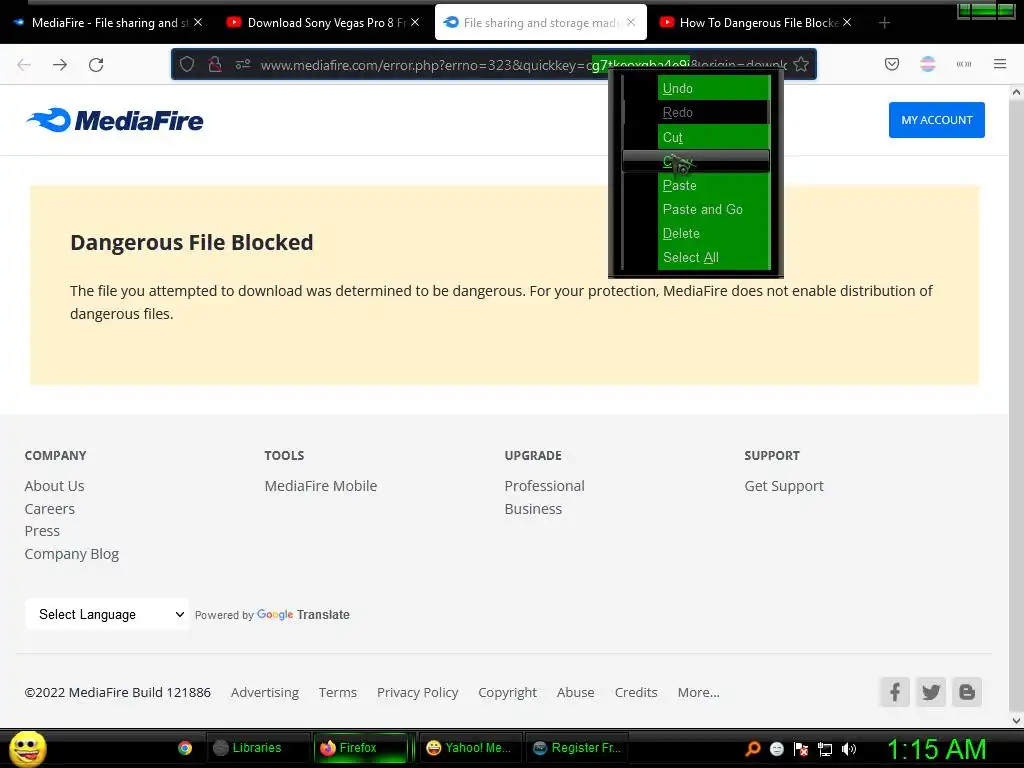The height and width of the screenshot is (768, 1024).
Task: Open the Privacy Policy footer link
Action: (x=417, y=692)
